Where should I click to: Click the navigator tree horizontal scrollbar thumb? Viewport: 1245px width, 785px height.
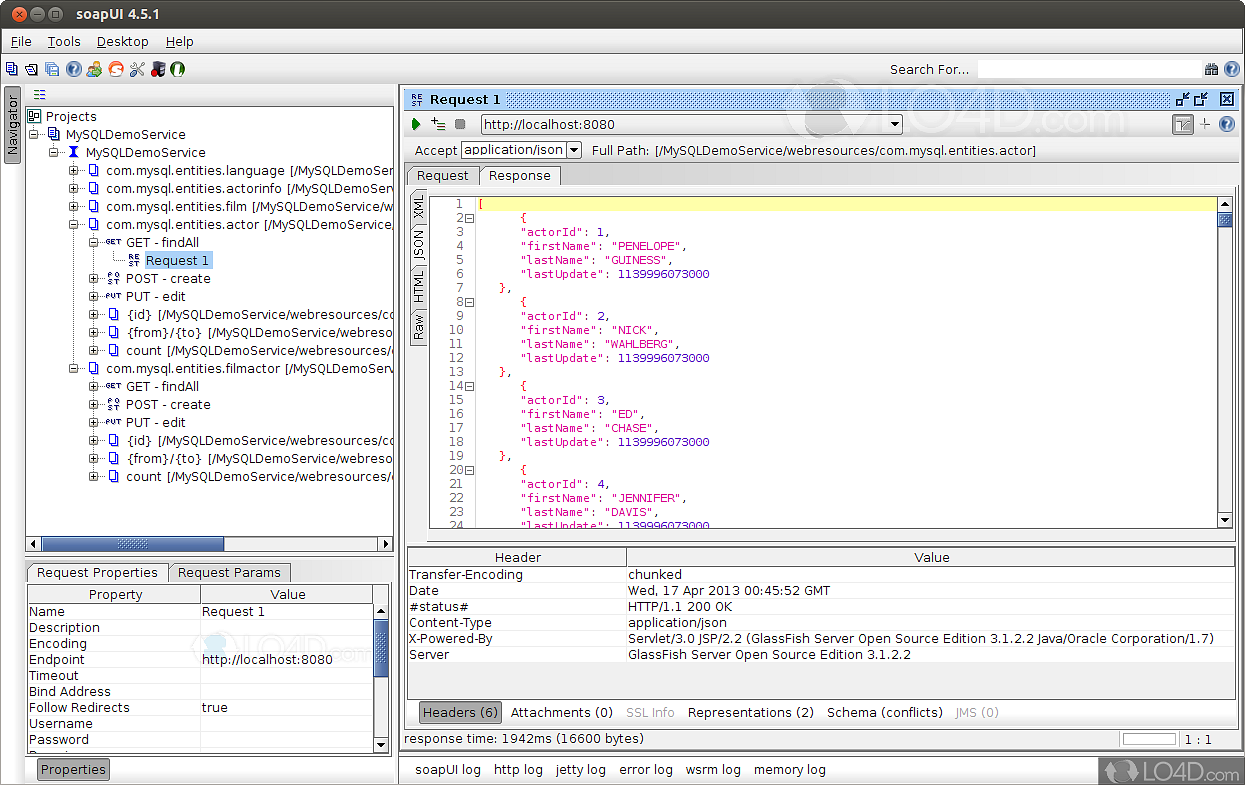tap(132, 544)
